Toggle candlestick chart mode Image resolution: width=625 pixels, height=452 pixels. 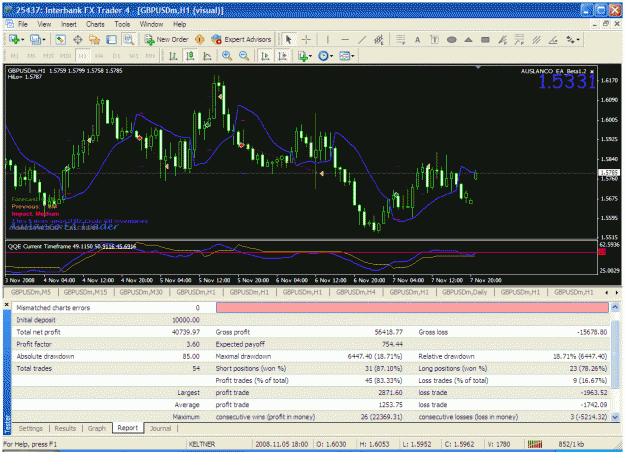click(x=190, y=56)
